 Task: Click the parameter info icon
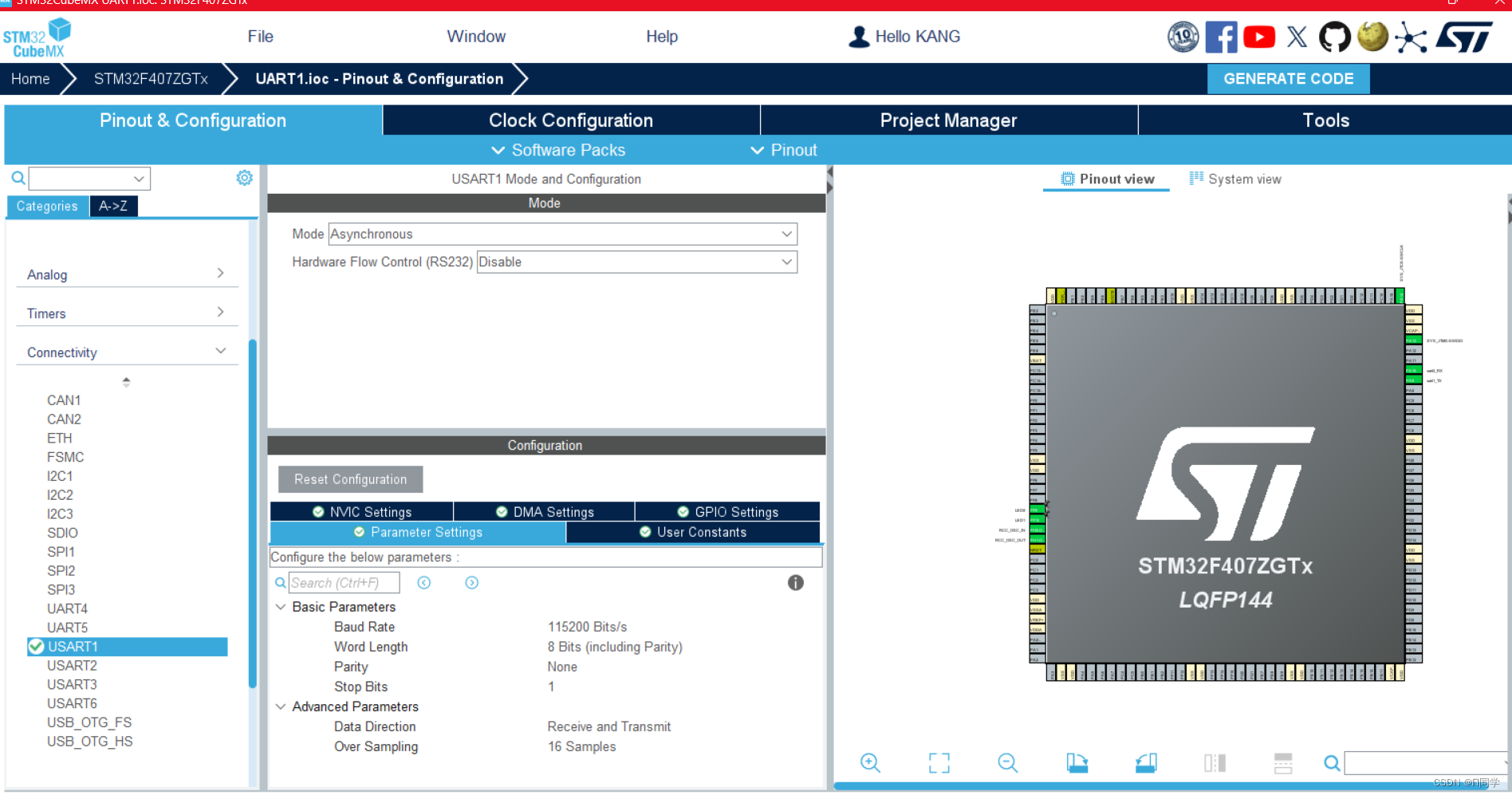click(x=796, y=583)
